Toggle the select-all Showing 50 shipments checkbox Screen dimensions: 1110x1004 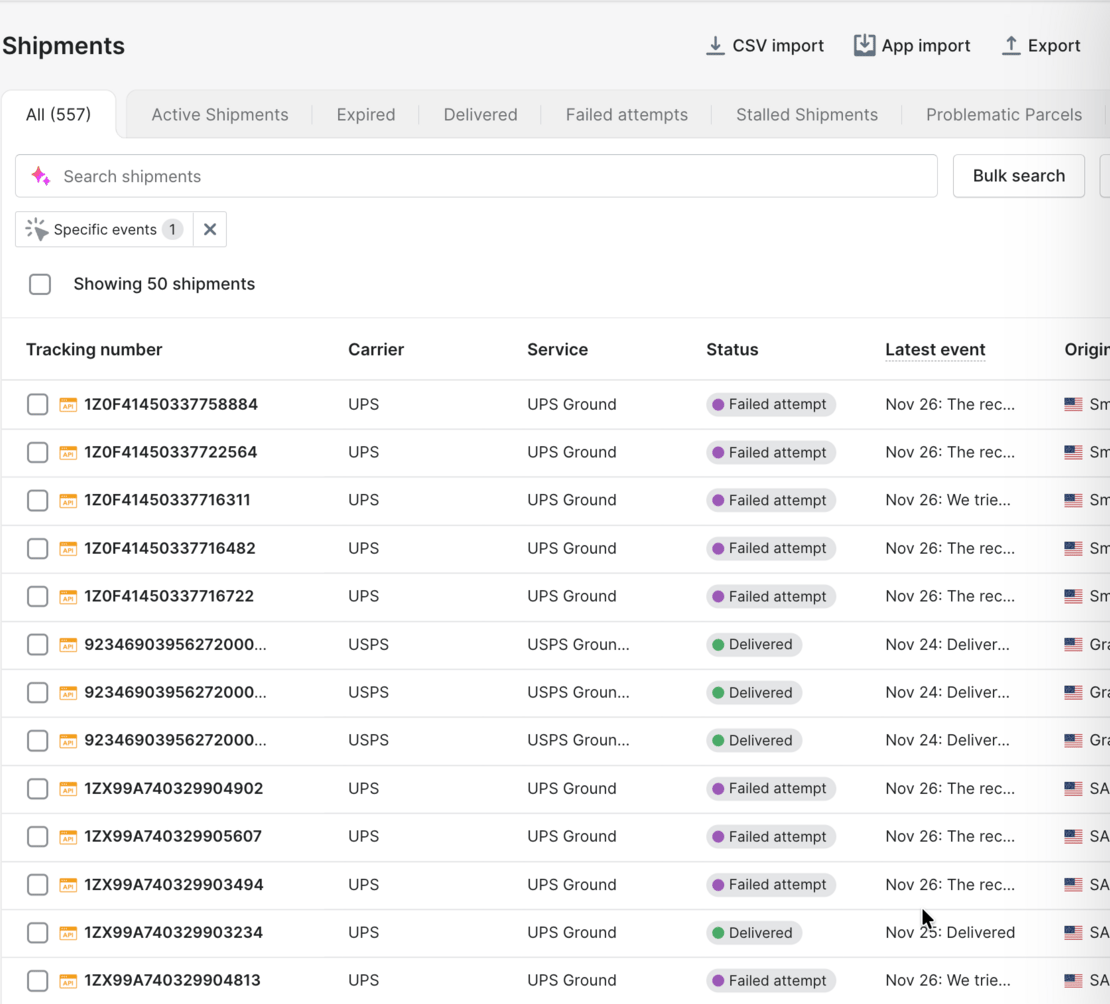pyautogui.click(x=40, y=284)
